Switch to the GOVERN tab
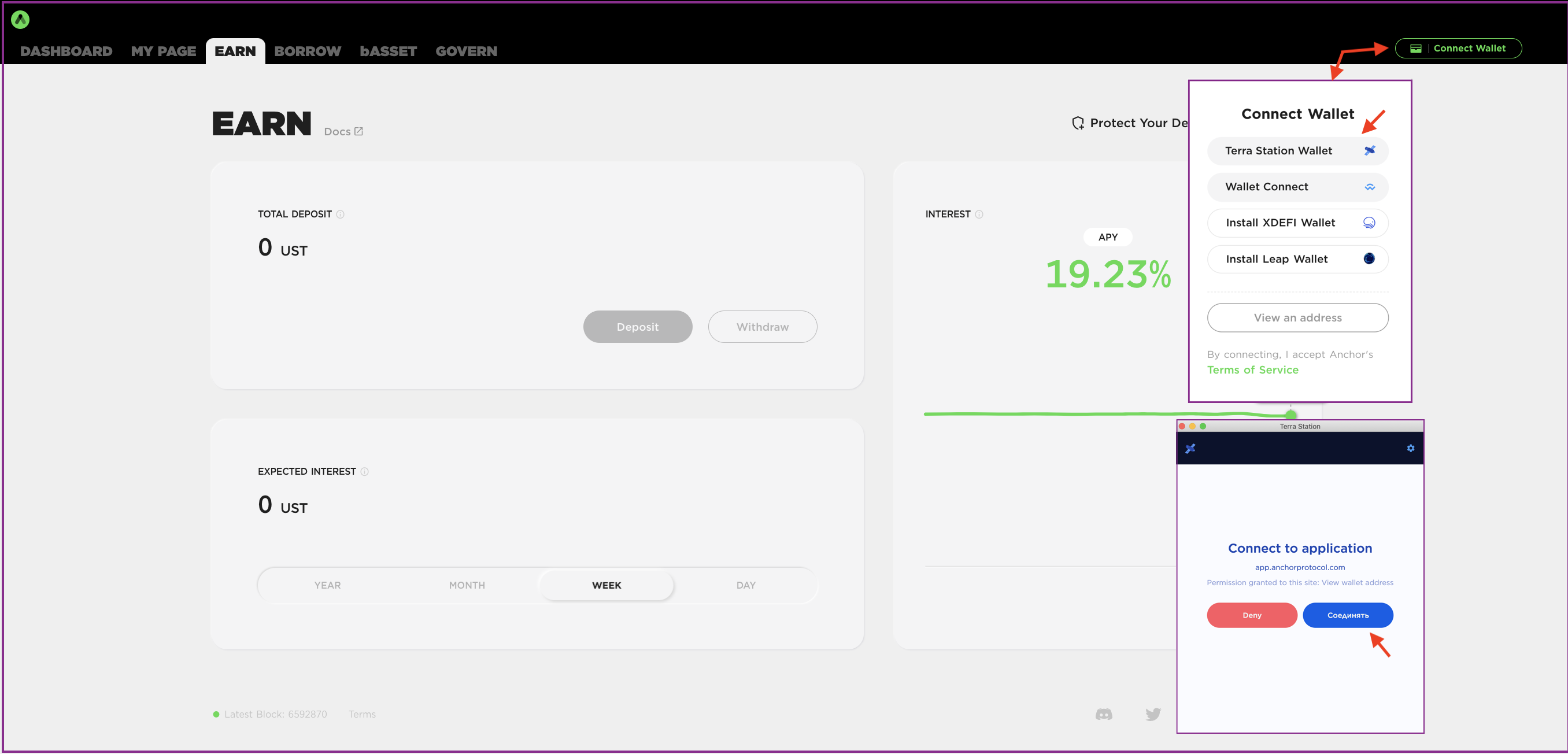 pos(466,51)
